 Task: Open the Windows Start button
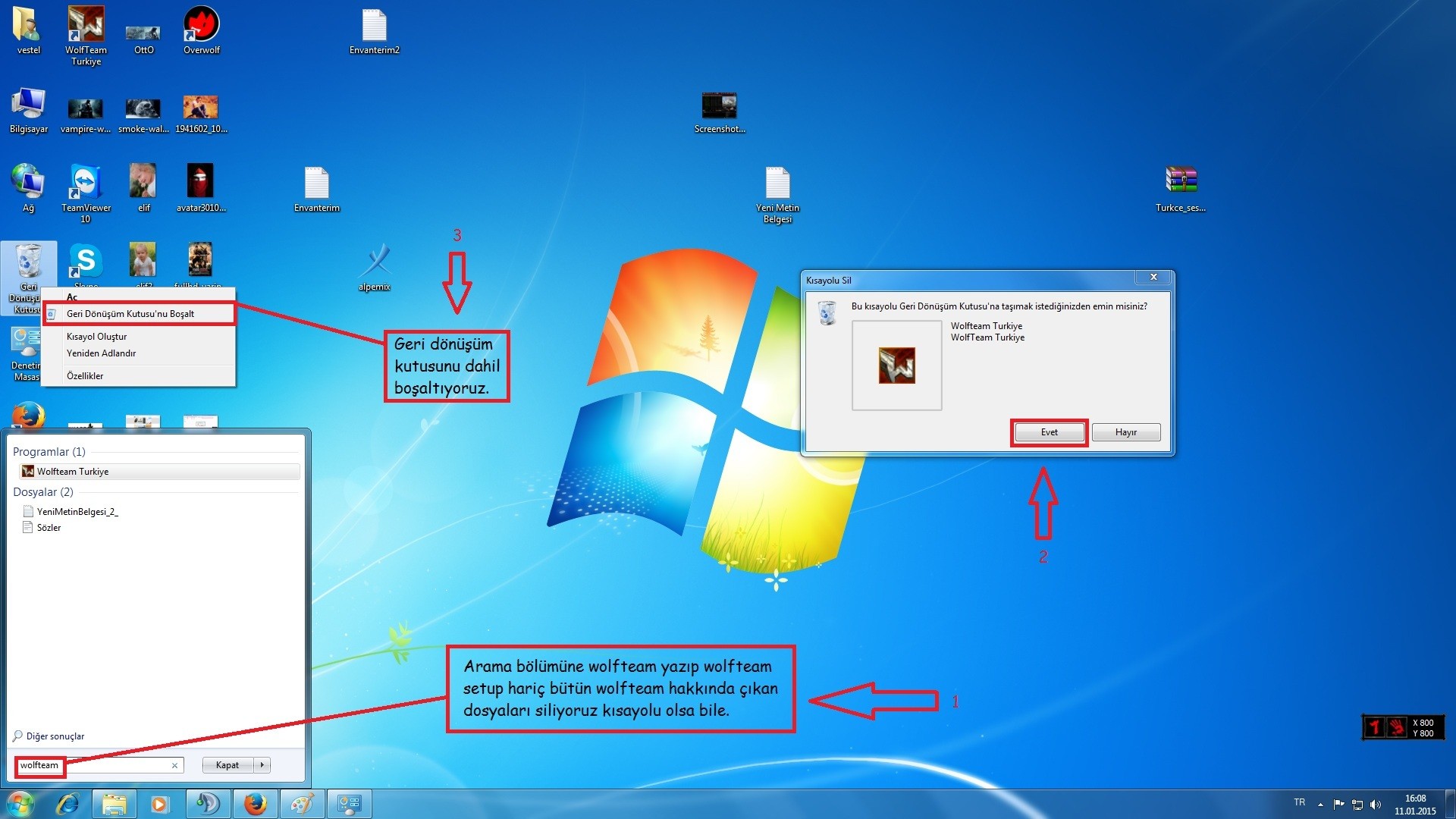20,804
